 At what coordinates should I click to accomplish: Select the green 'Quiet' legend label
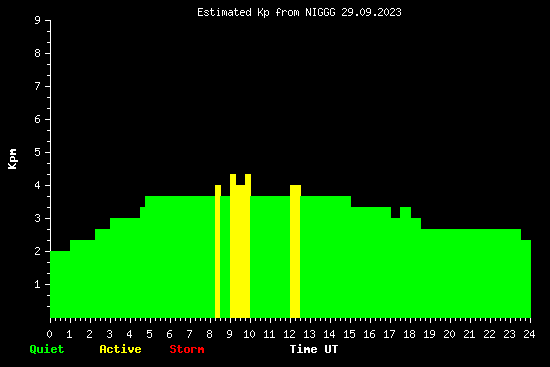[47, 349]
